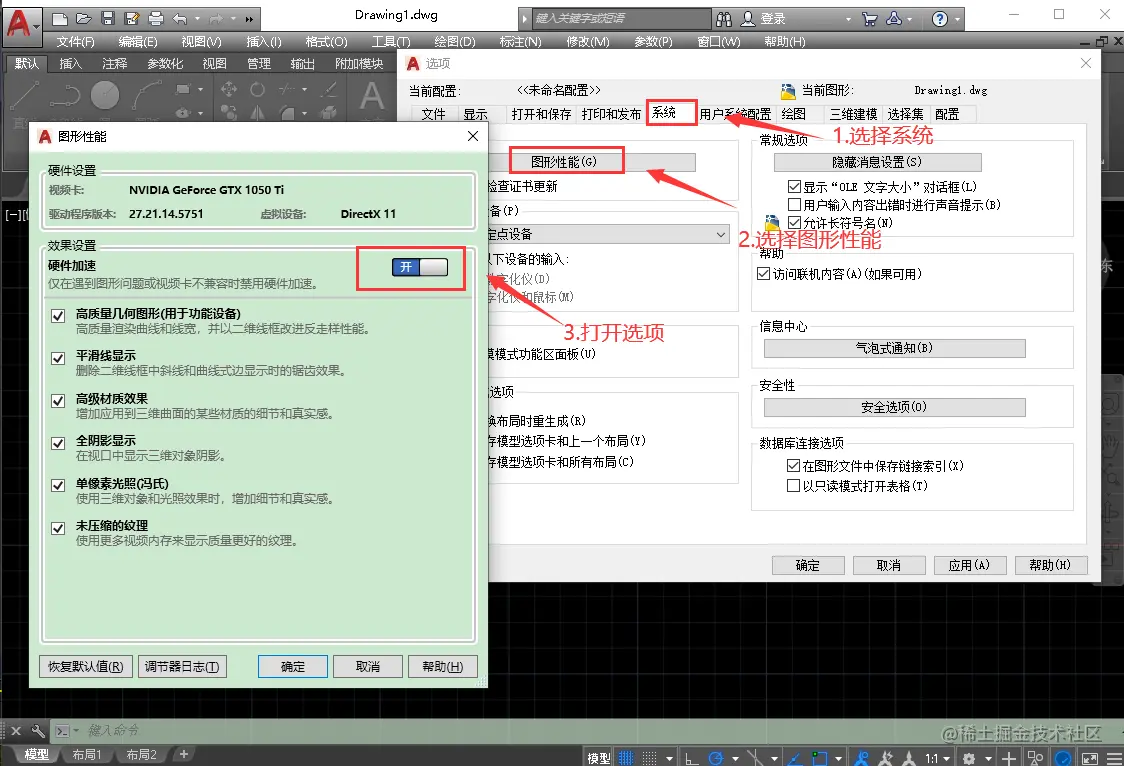Click the workspace switching gear icon
The image size is (1124, 766).
pyautogui.click(x=969, y=757)
